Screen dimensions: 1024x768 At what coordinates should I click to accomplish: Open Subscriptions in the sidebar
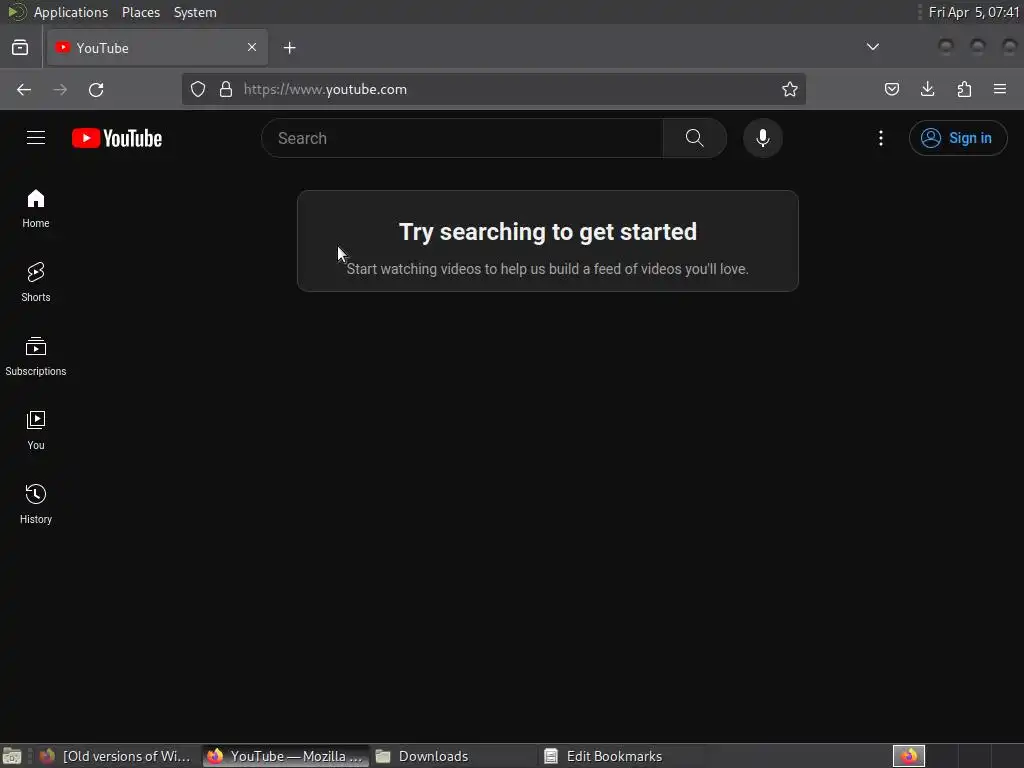click(36, 357)
